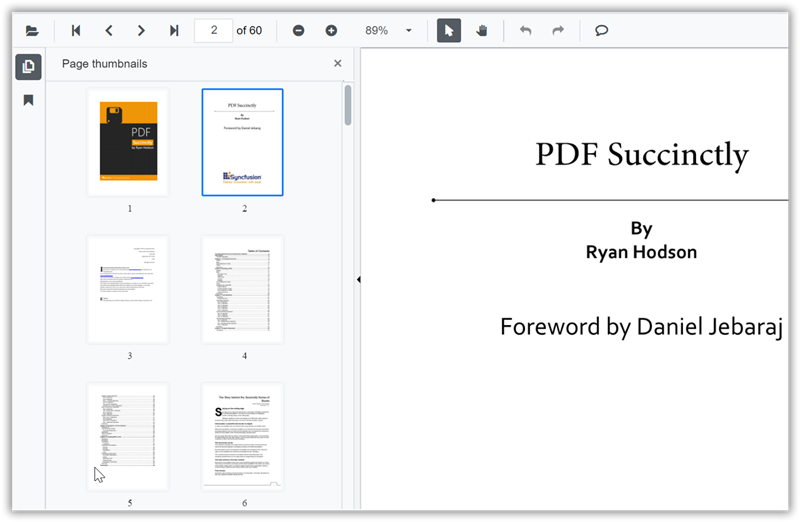Screen dimensions: 800x522
Task: Add a comment annotation
Action: coord(602,31)
